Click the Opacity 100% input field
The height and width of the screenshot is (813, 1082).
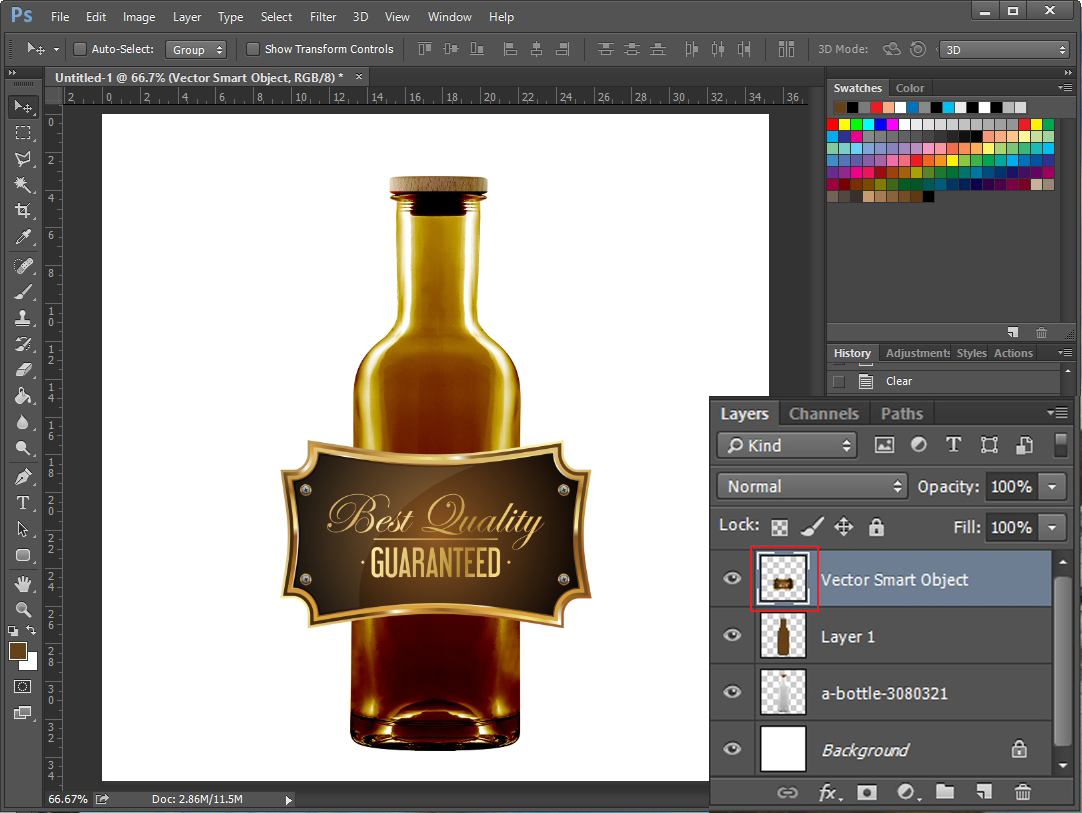tap(1012, 487)
